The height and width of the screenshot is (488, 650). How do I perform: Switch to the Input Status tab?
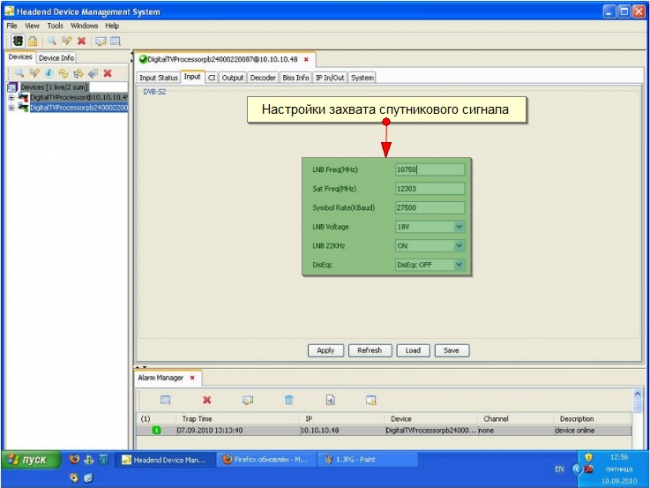(x=158, y=78)
